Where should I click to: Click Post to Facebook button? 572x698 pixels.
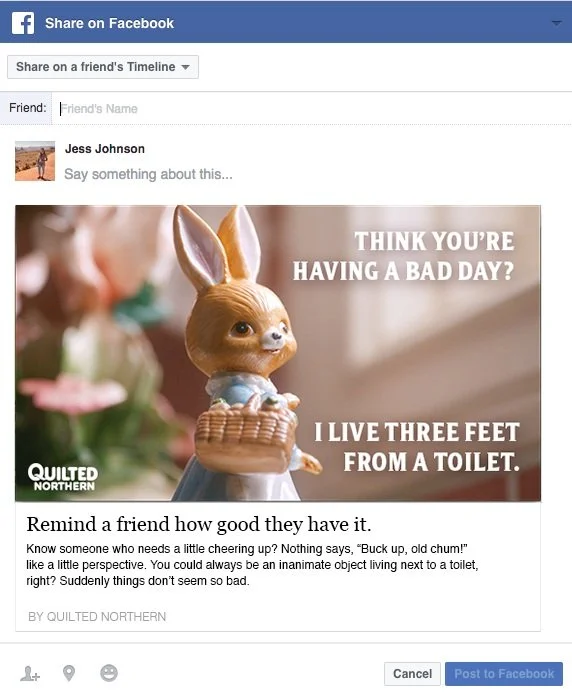(504, 674)
